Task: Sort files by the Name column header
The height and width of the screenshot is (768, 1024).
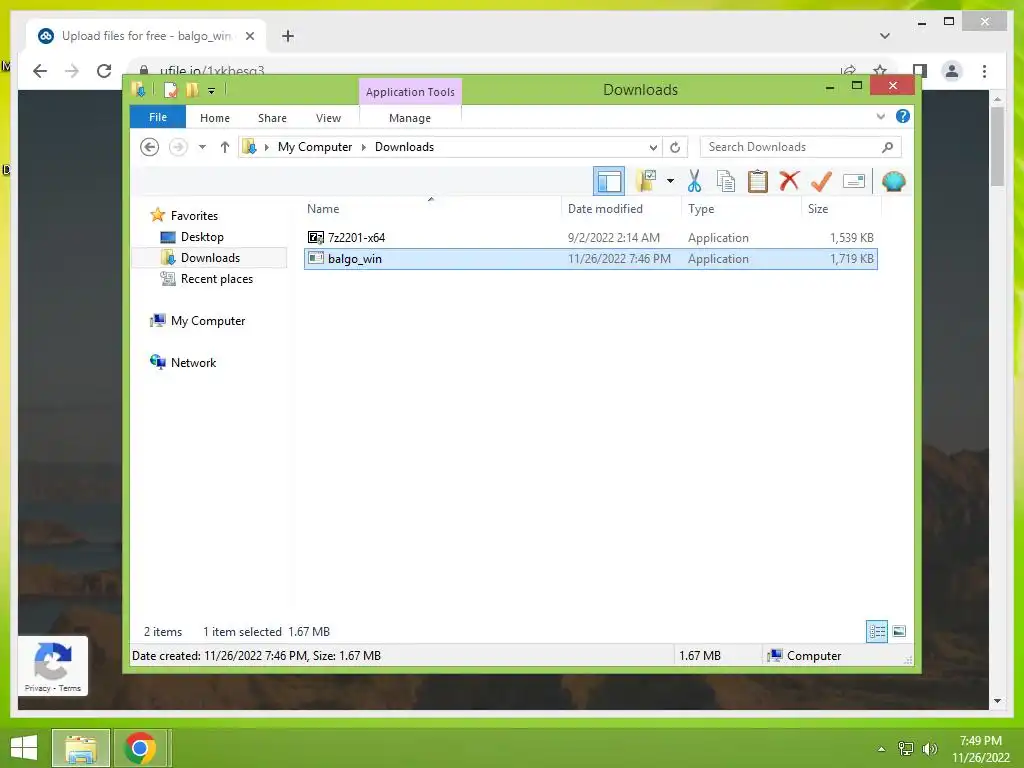Action: [x=432, y=209]
